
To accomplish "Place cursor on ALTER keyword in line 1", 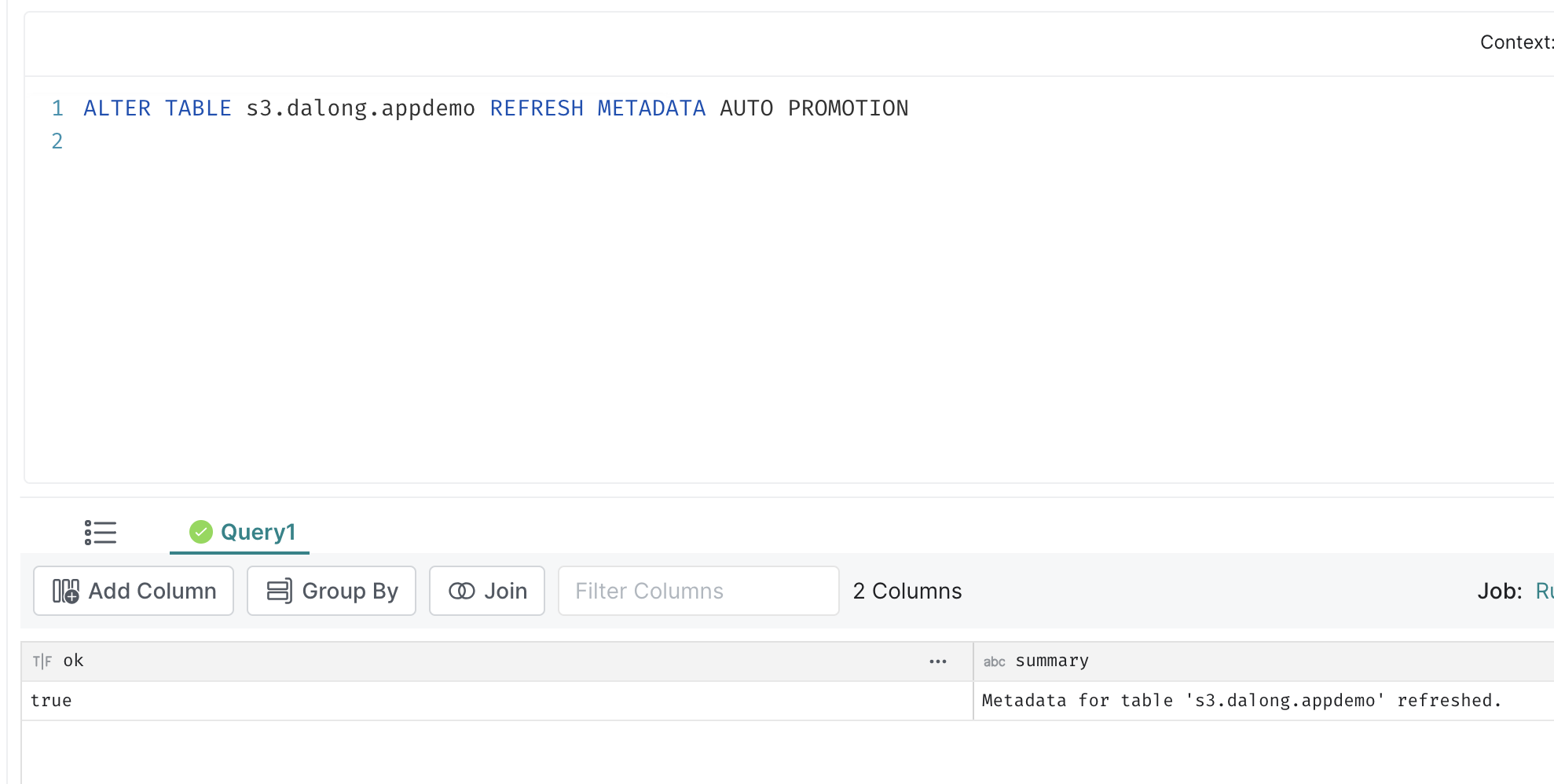I will [117, 108].
